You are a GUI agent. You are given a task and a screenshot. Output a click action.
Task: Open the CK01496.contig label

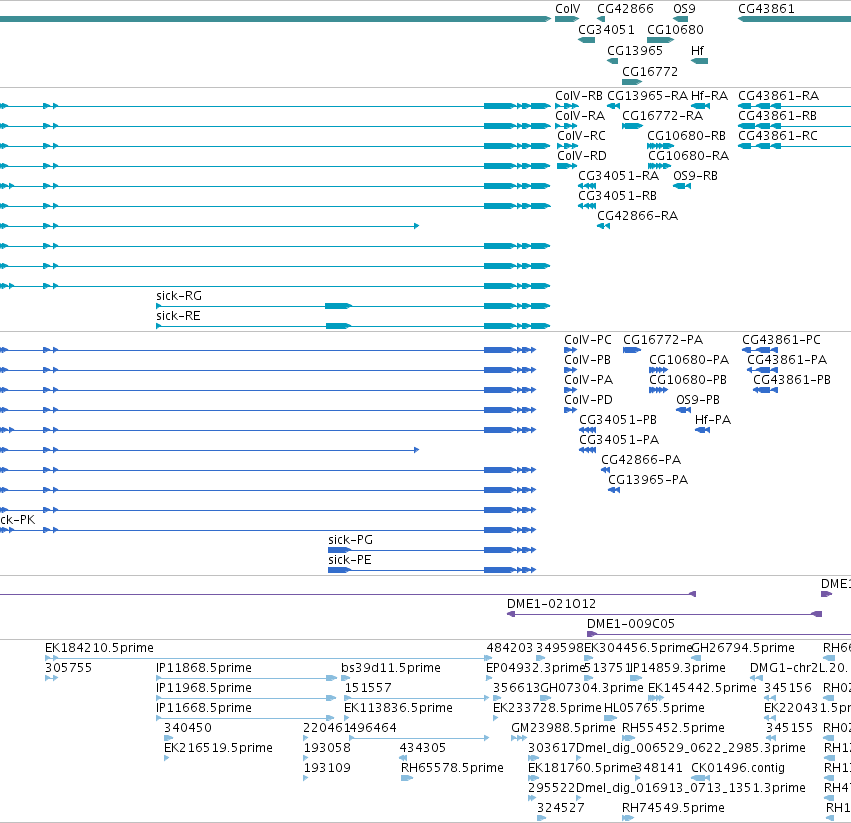738,768
